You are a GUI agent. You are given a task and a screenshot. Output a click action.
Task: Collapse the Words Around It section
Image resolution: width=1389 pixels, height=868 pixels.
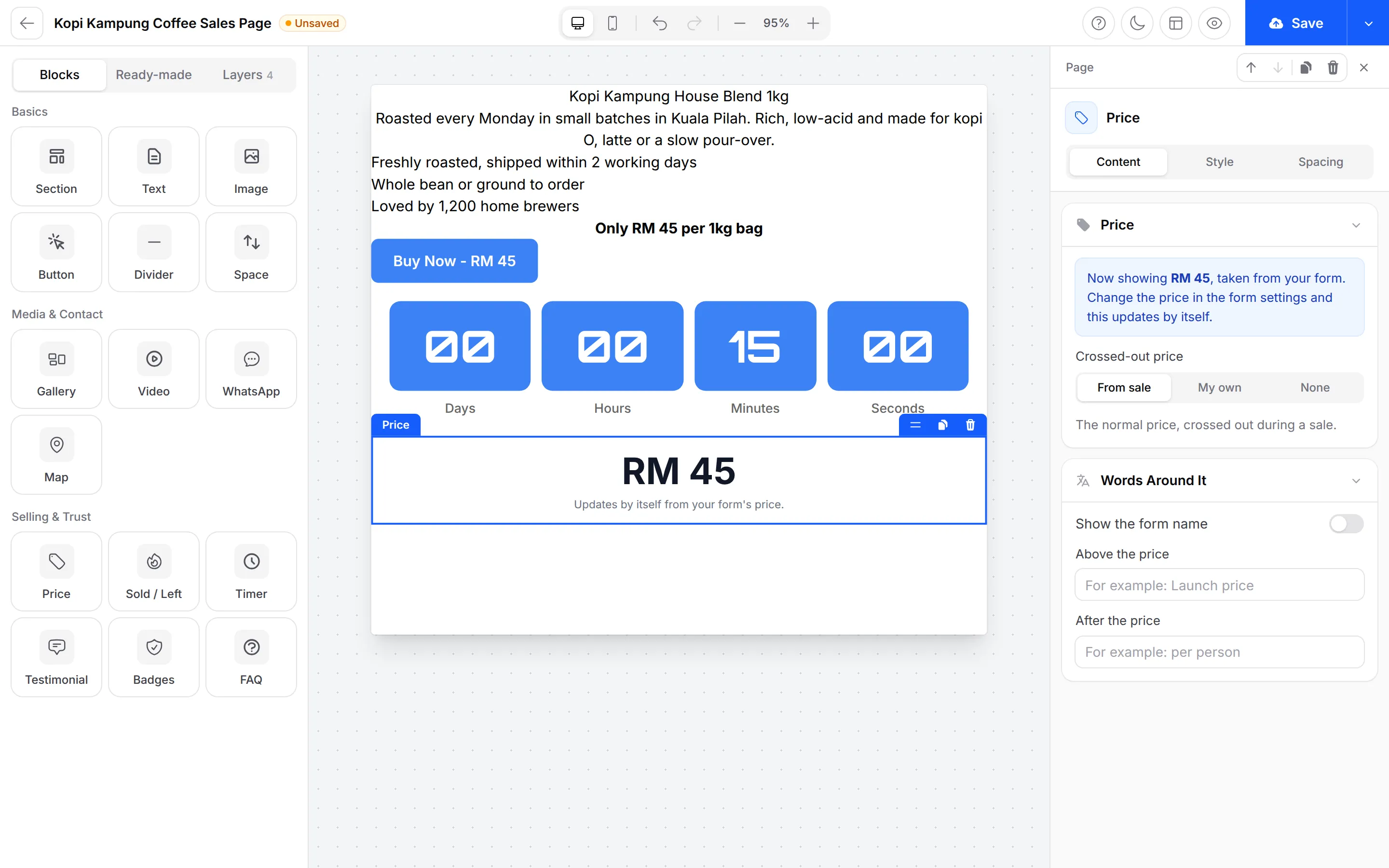(x=1356, y=480)
